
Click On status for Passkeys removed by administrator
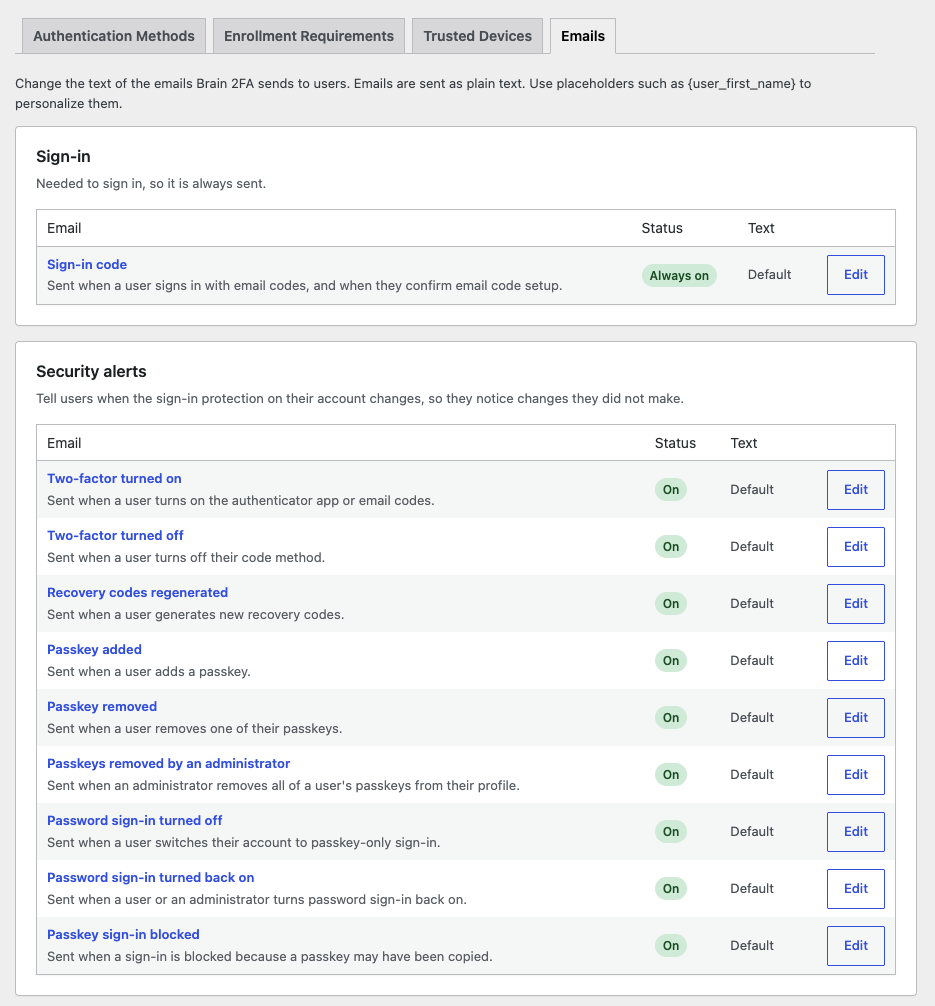pos(671,775)
